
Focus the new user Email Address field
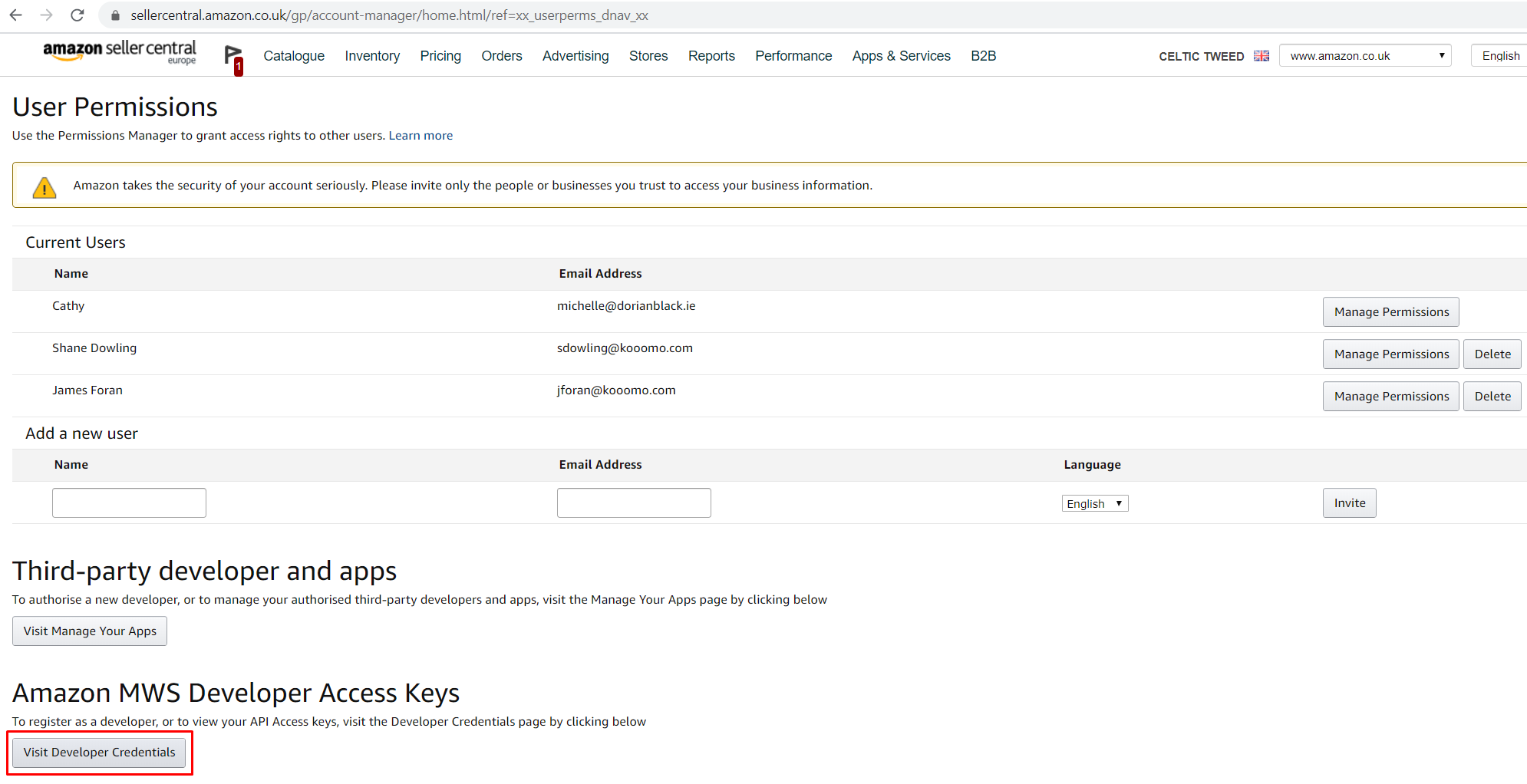[634, 502]
